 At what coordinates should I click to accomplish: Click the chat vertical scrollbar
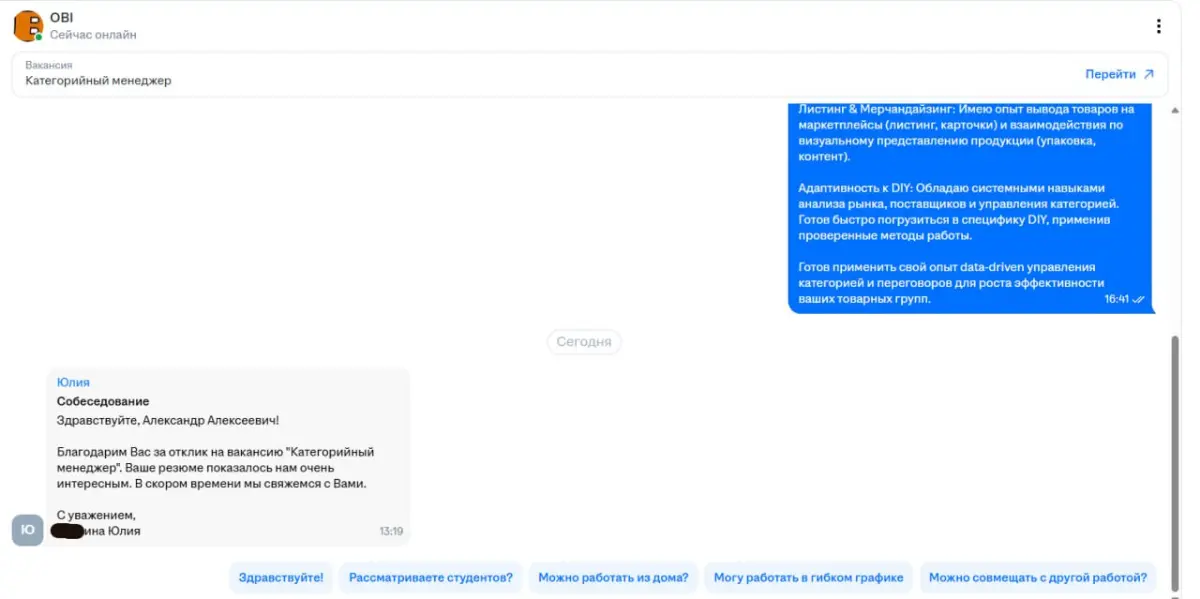coord(1175,450)
